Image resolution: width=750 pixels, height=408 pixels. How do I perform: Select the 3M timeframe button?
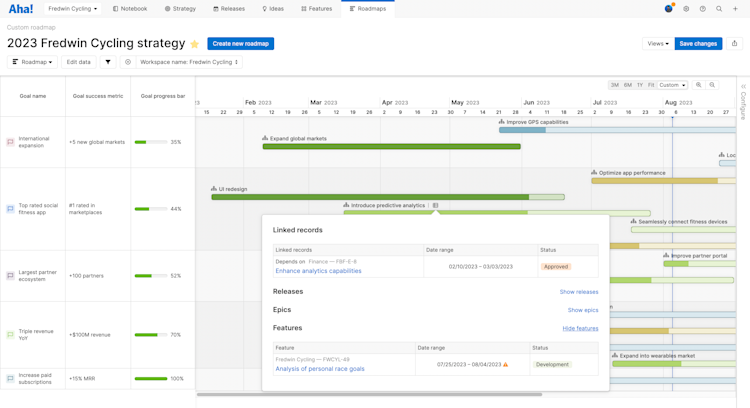click(615, 85)
